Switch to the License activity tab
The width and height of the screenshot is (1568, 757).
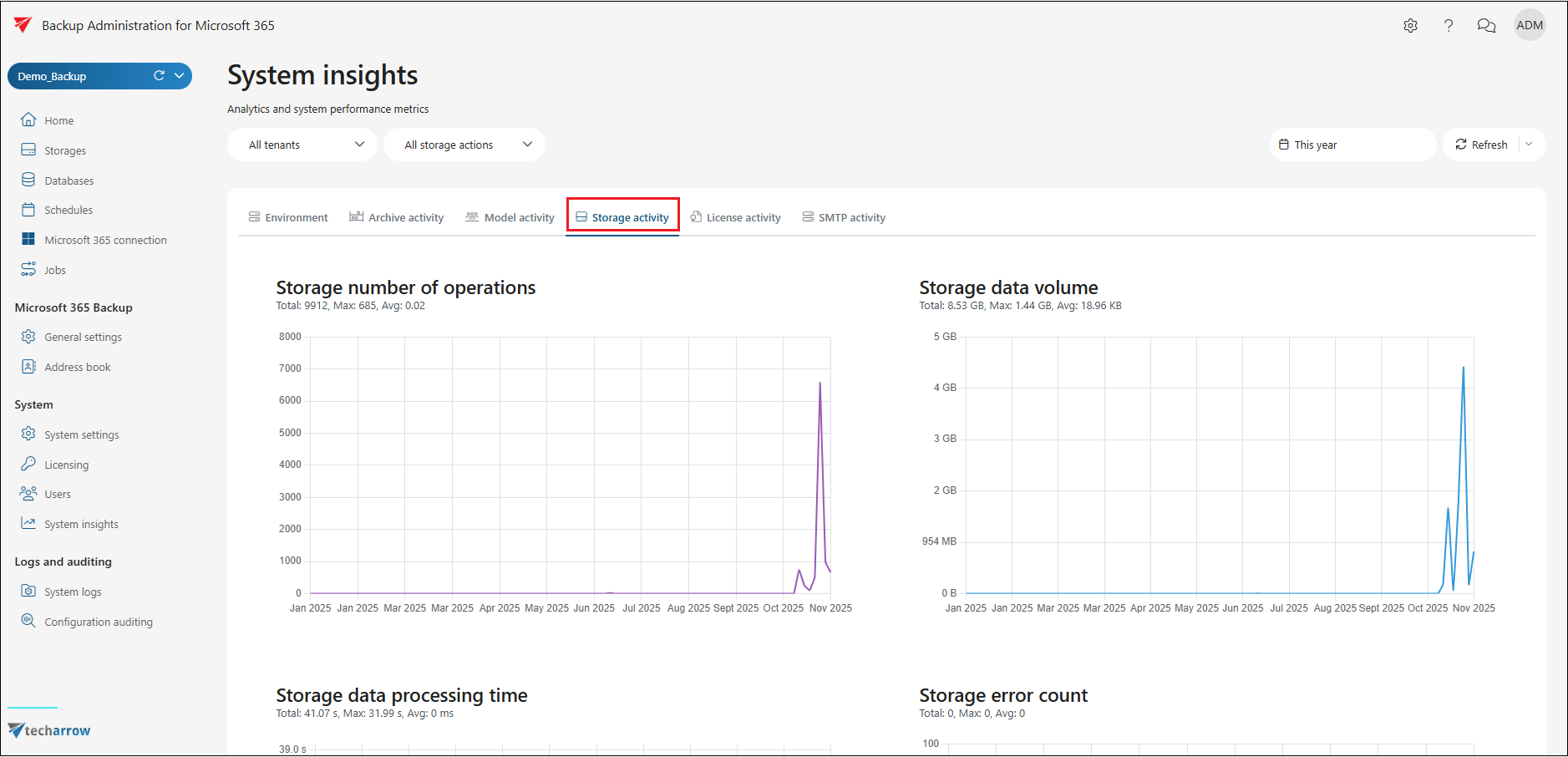point(735,217)
